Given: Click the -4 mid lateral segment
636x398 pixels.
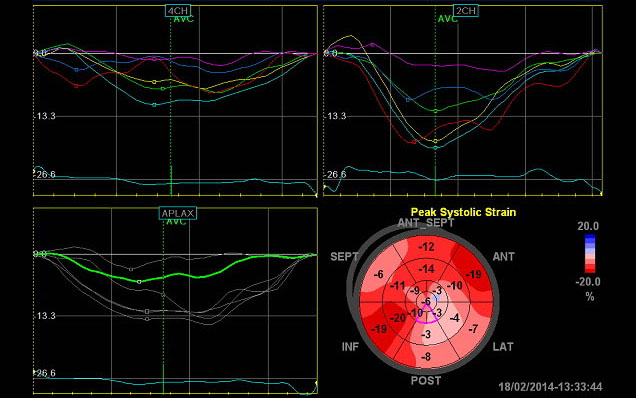Looking at the screenshot, I should [x=455, y=318].
